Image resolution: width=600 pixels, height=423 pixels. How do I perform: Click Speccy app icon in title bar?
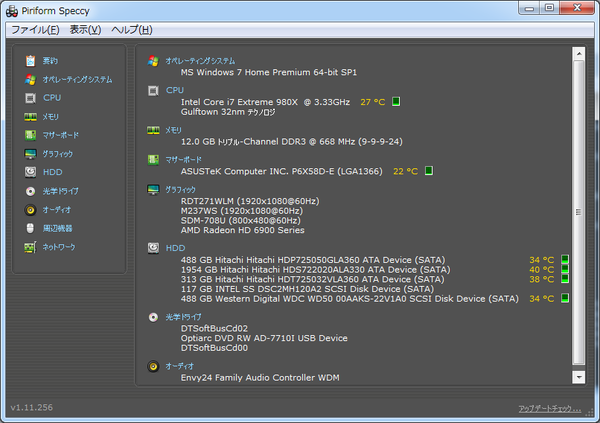click(12, 11)
